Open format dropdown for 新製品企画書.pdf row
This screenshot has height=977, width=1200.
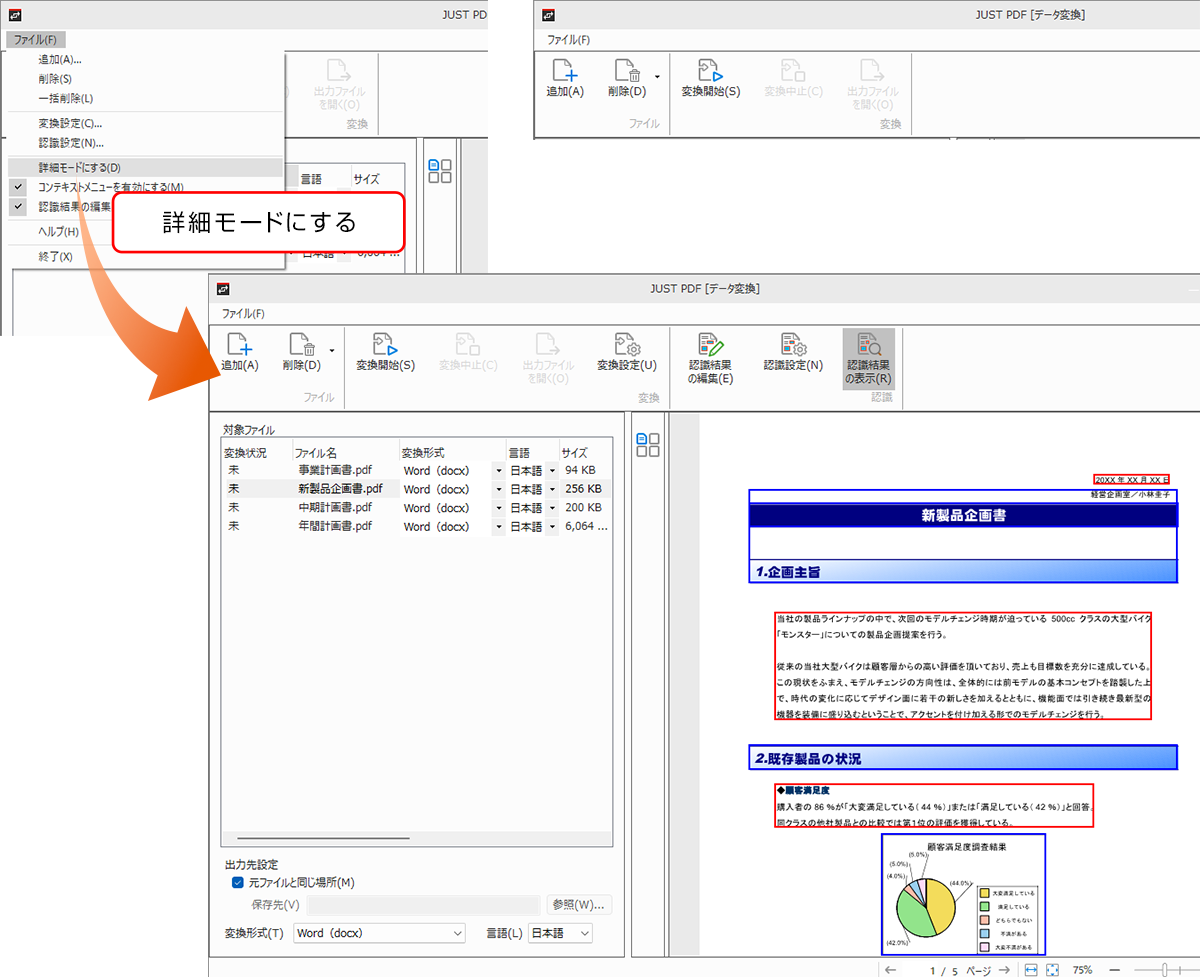[499, 489]
